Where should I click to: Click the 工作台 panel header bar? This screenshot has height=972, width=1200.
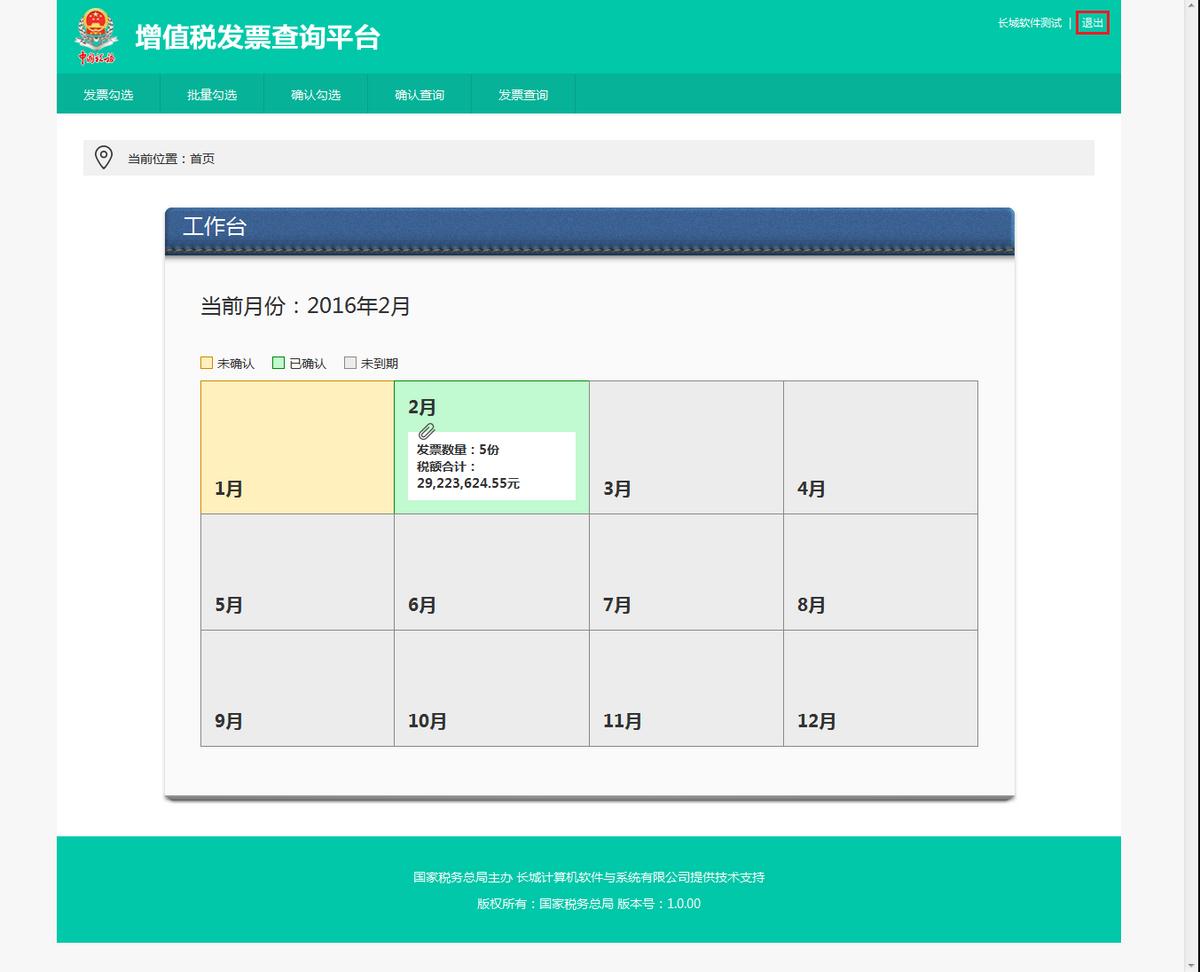point(590,228)
